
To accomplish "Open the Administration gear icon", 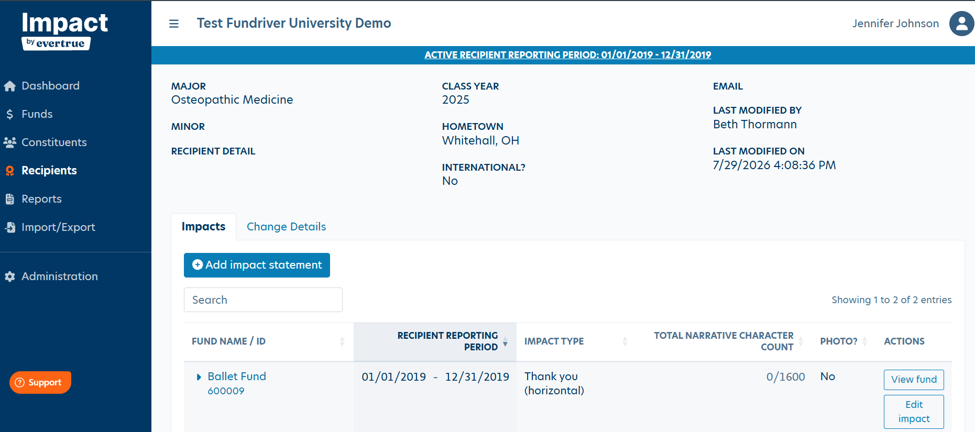I will click(9, 277).
